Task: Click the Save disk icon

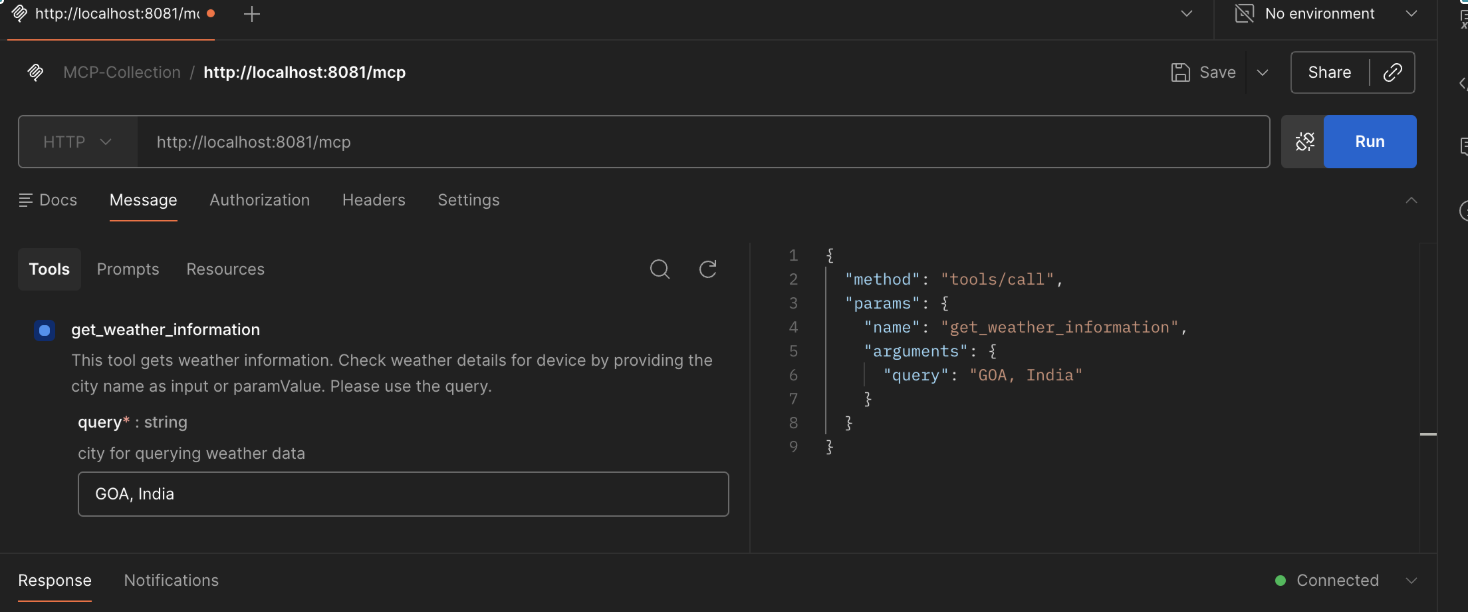Action: coord(1181,72)
